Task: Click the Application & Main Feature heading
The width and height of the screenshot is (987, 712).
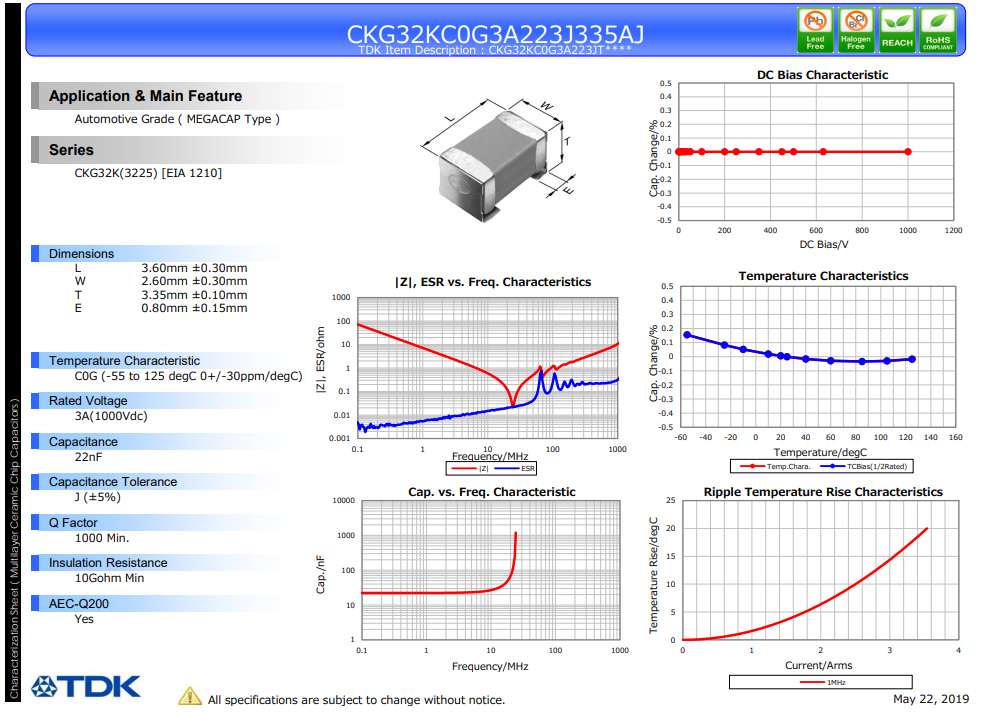Action: pyautogui.click(x=145, y=96)
